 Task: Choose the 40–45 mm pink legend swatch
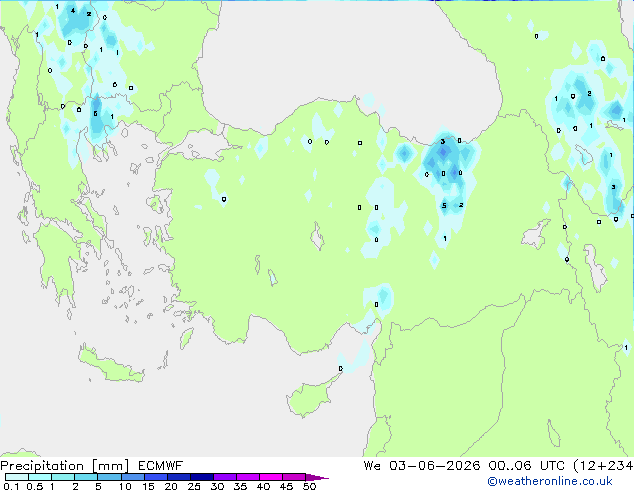pos(271,477)
